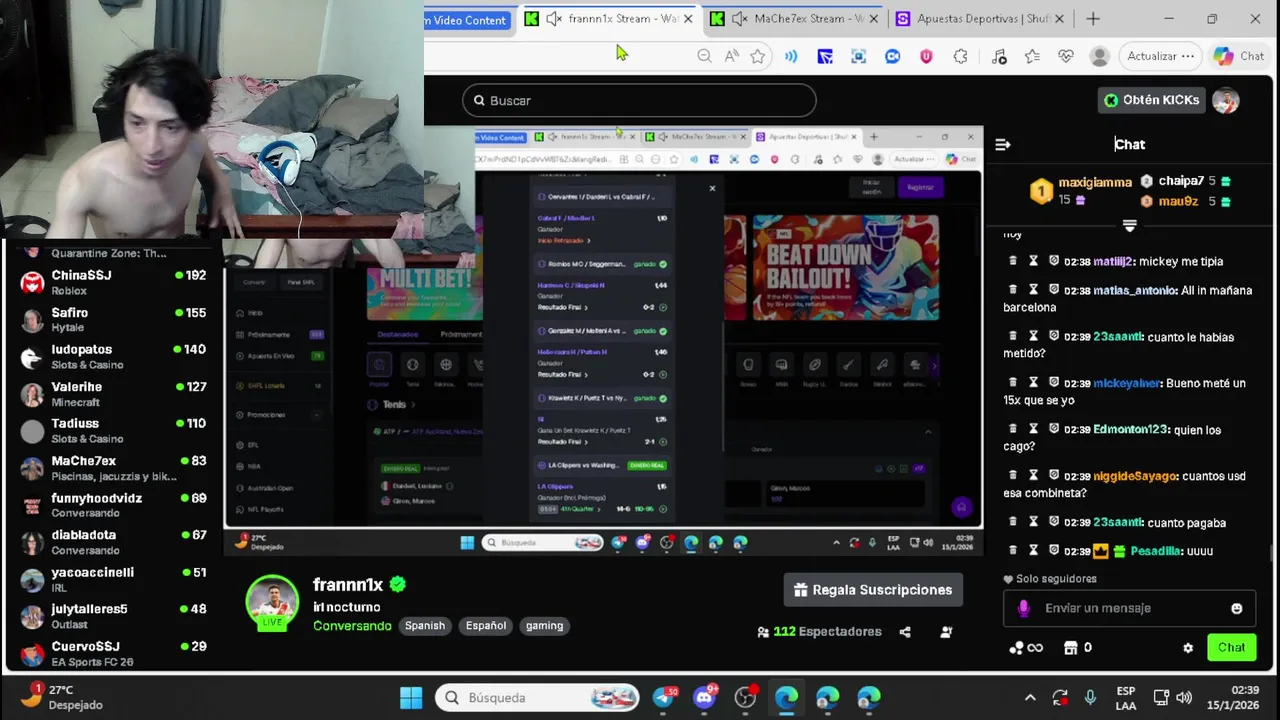Open chat settings gear icon
This screenshot has width=1280, height=720.
(1188, 648)
